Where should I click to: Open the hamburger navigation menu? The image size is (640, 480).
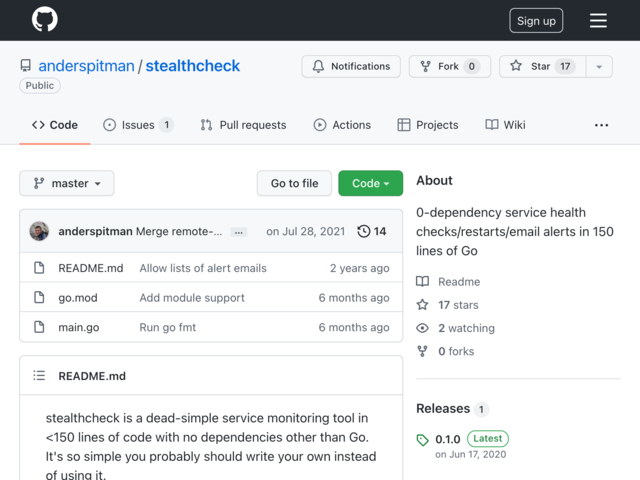[598, 20]
